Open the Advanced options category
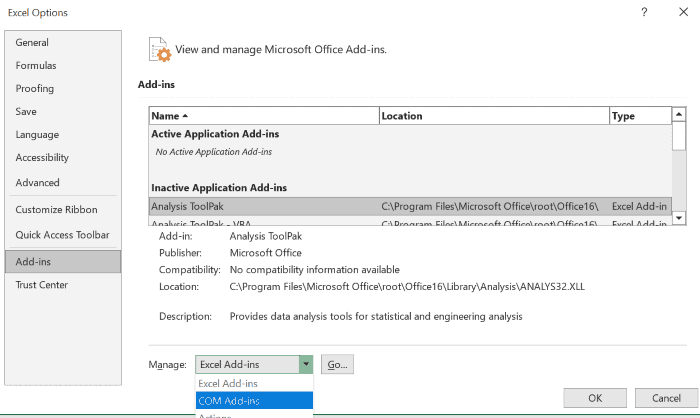The image size is (700, 418). click(x=63, y=183)
